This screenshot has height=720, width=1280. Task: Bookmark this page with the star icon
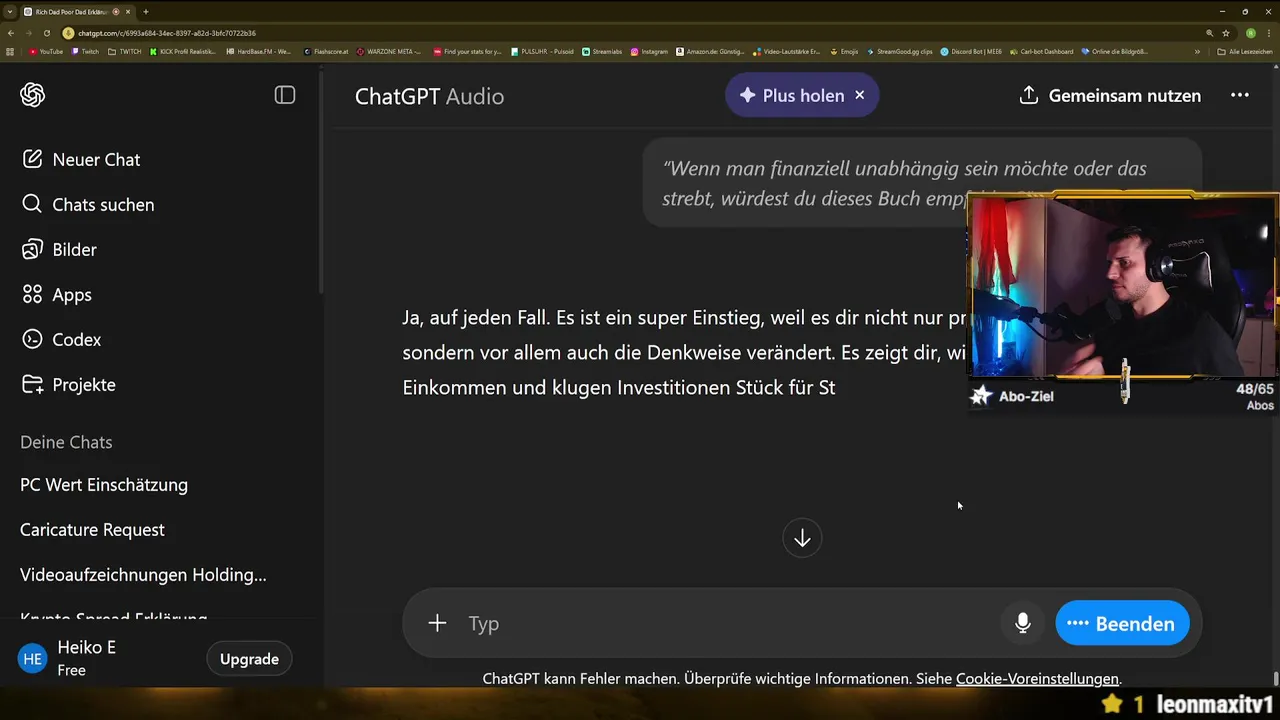(x=1226, y=33)
